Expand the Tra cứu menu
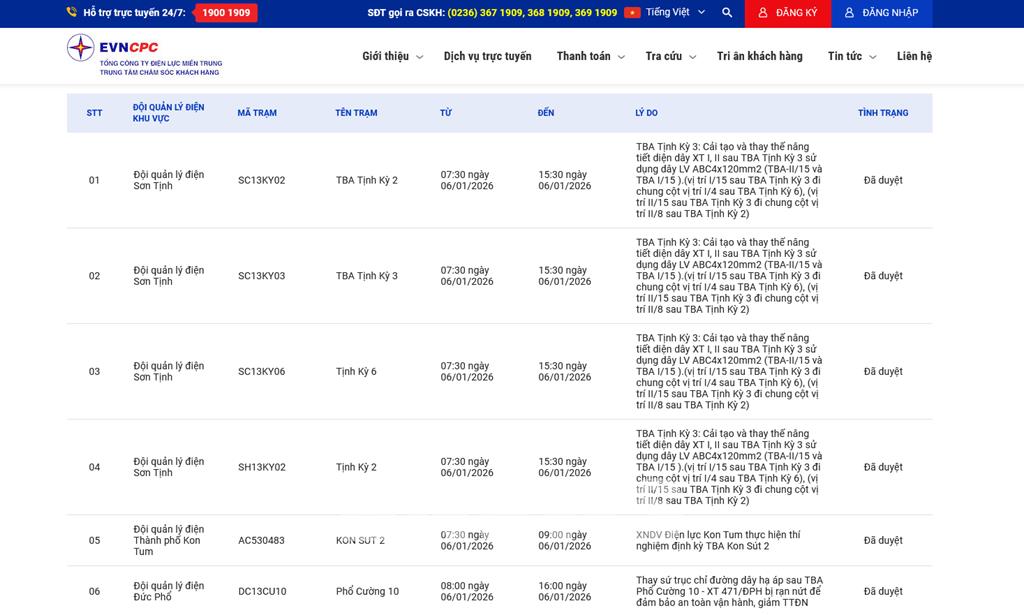1024x615 pixels. [670, 56]
